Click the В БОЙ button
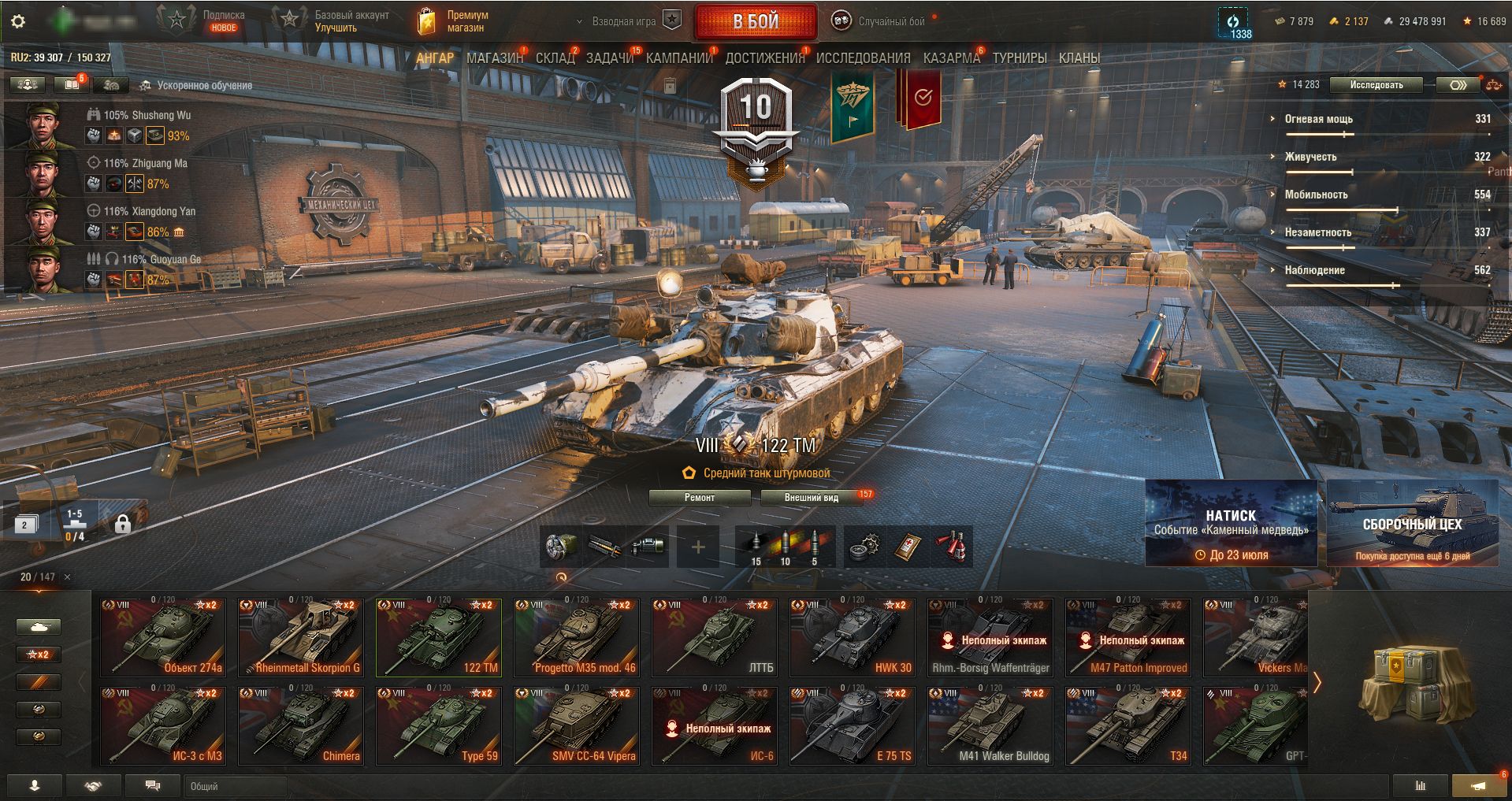 (756, 22)
